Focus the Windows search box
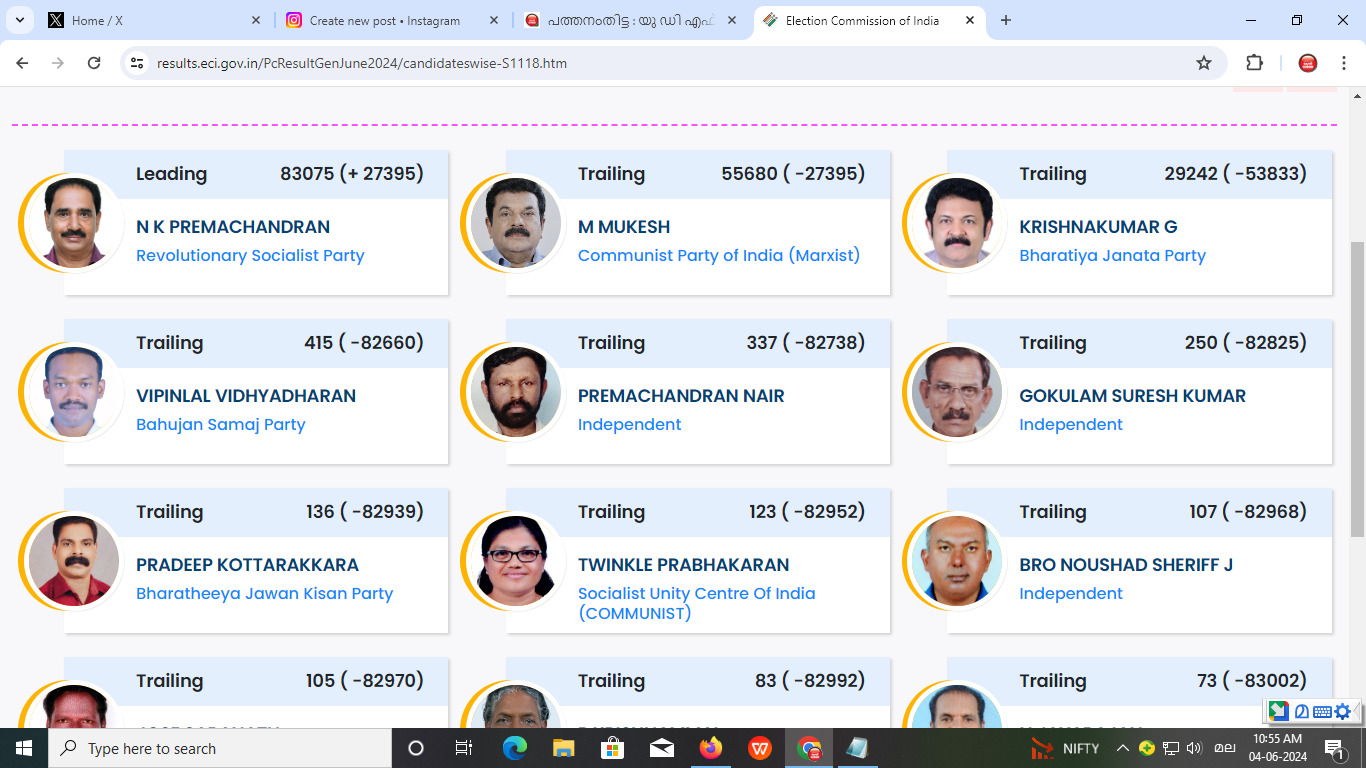The width and height of the screenshot is (1366, 768). [x=220, y=748]
